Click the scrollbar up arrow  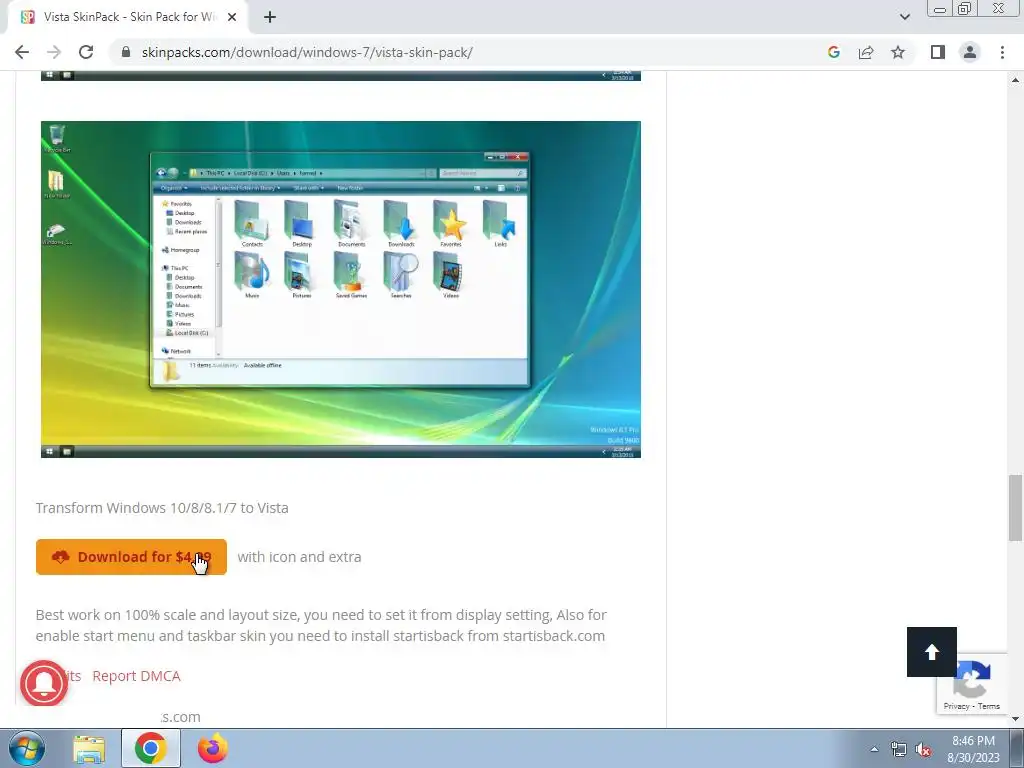1015,80
